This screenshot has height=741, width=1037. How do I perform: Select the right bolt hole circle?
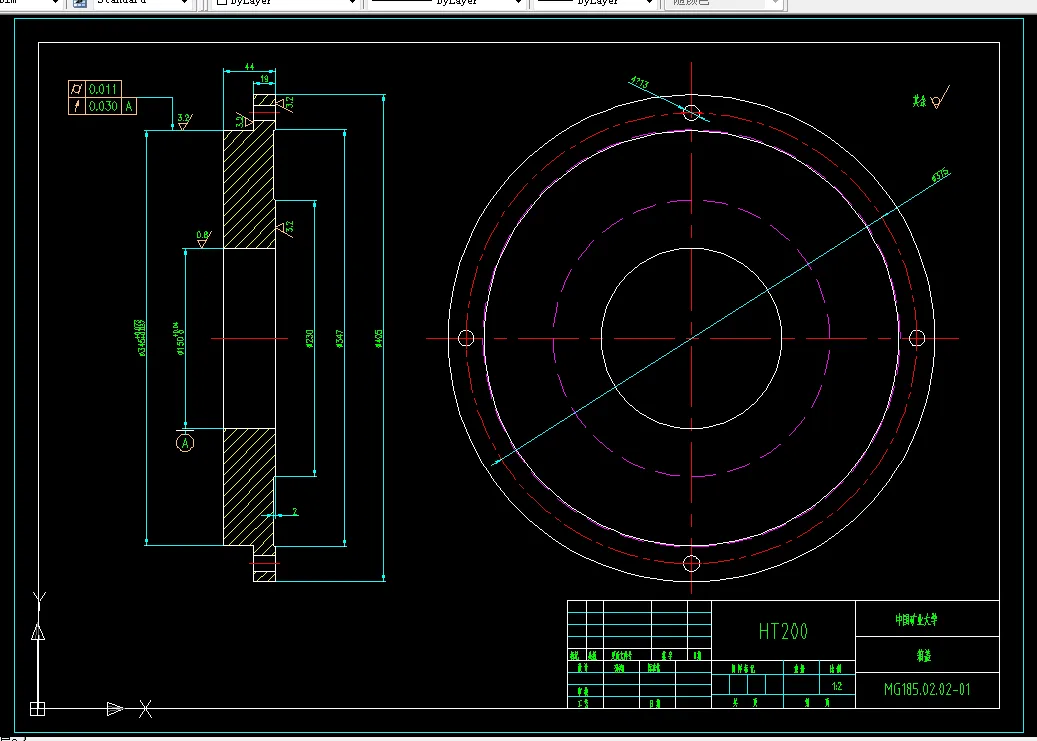coord(917,339)
